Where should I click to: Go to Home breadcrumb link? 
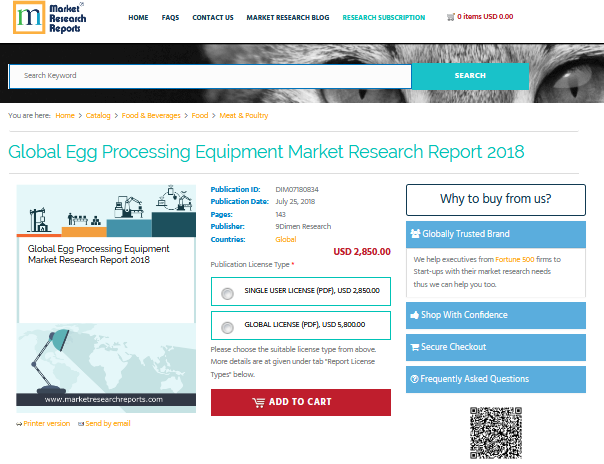(x=65, y=116)
